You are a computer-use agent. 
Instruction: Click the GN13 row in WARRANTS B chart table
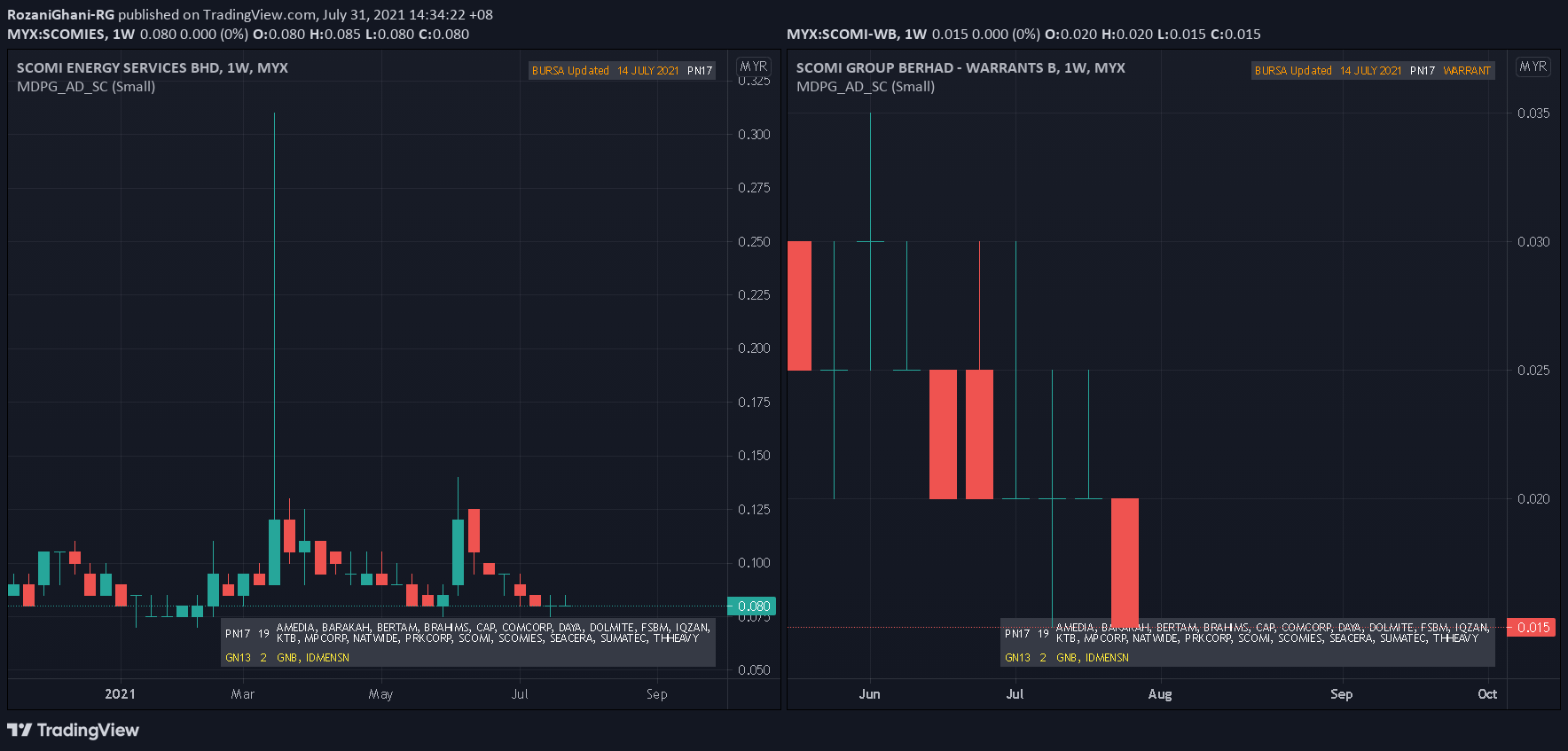[1248, 657]
